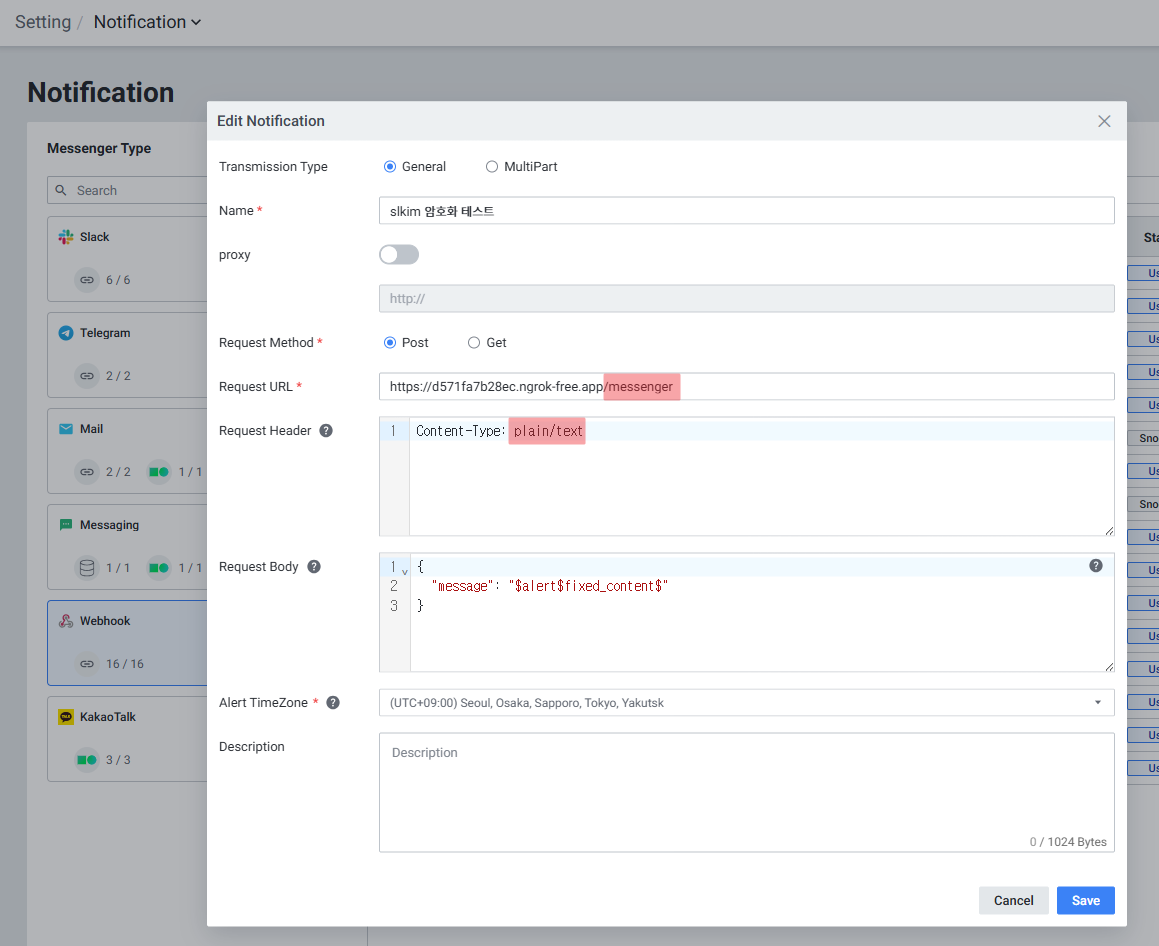Click the Request Header help icon
1159x946 pixels.
click(325, 431)
